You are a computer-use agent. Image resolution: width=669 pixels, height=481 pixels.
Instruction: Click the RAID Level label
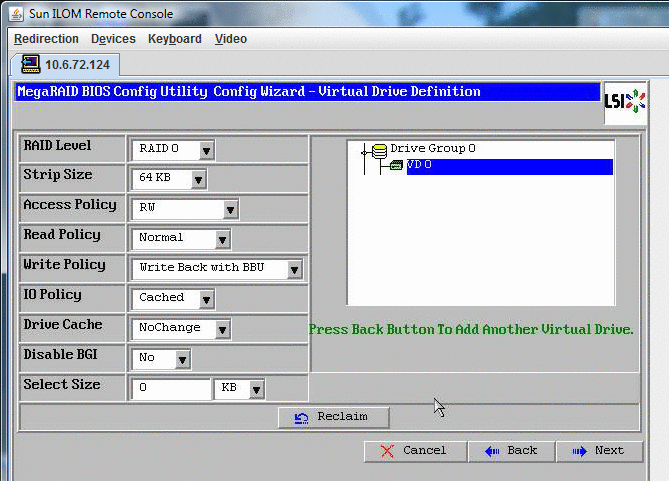click(57, 146)
